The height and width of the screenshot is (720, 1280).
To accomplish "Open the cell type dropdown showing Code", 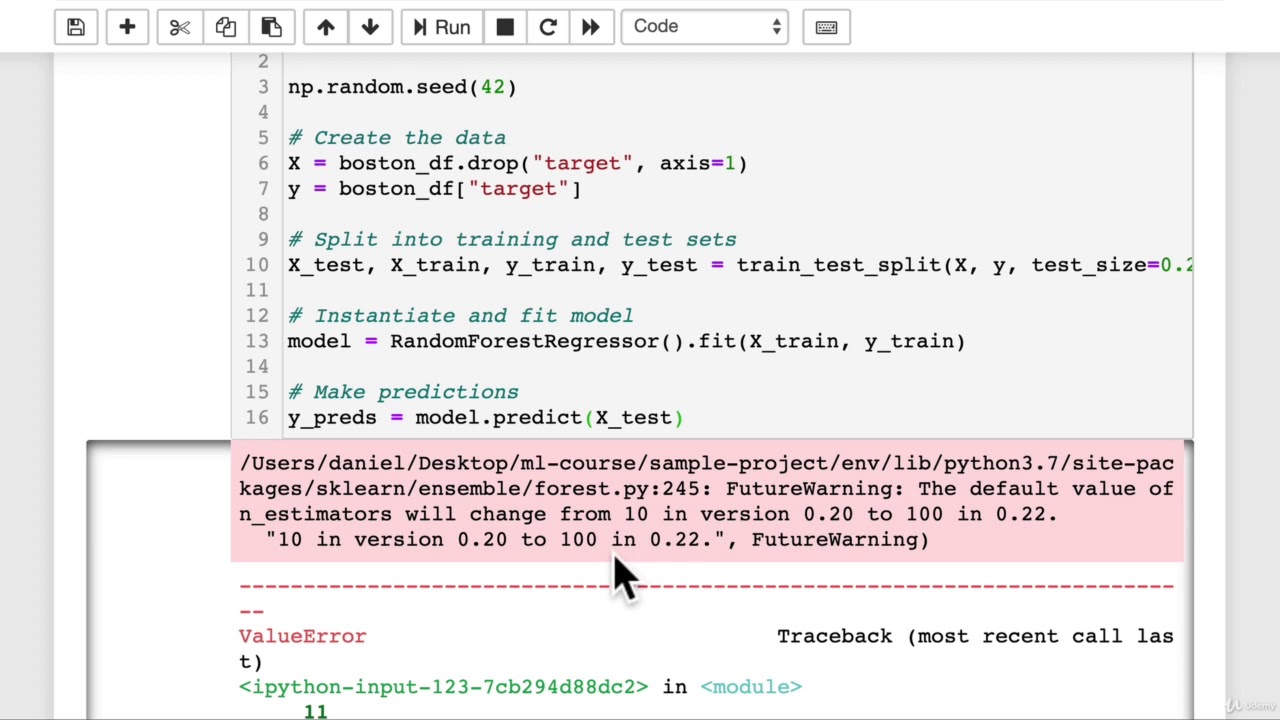I will 704,27.
